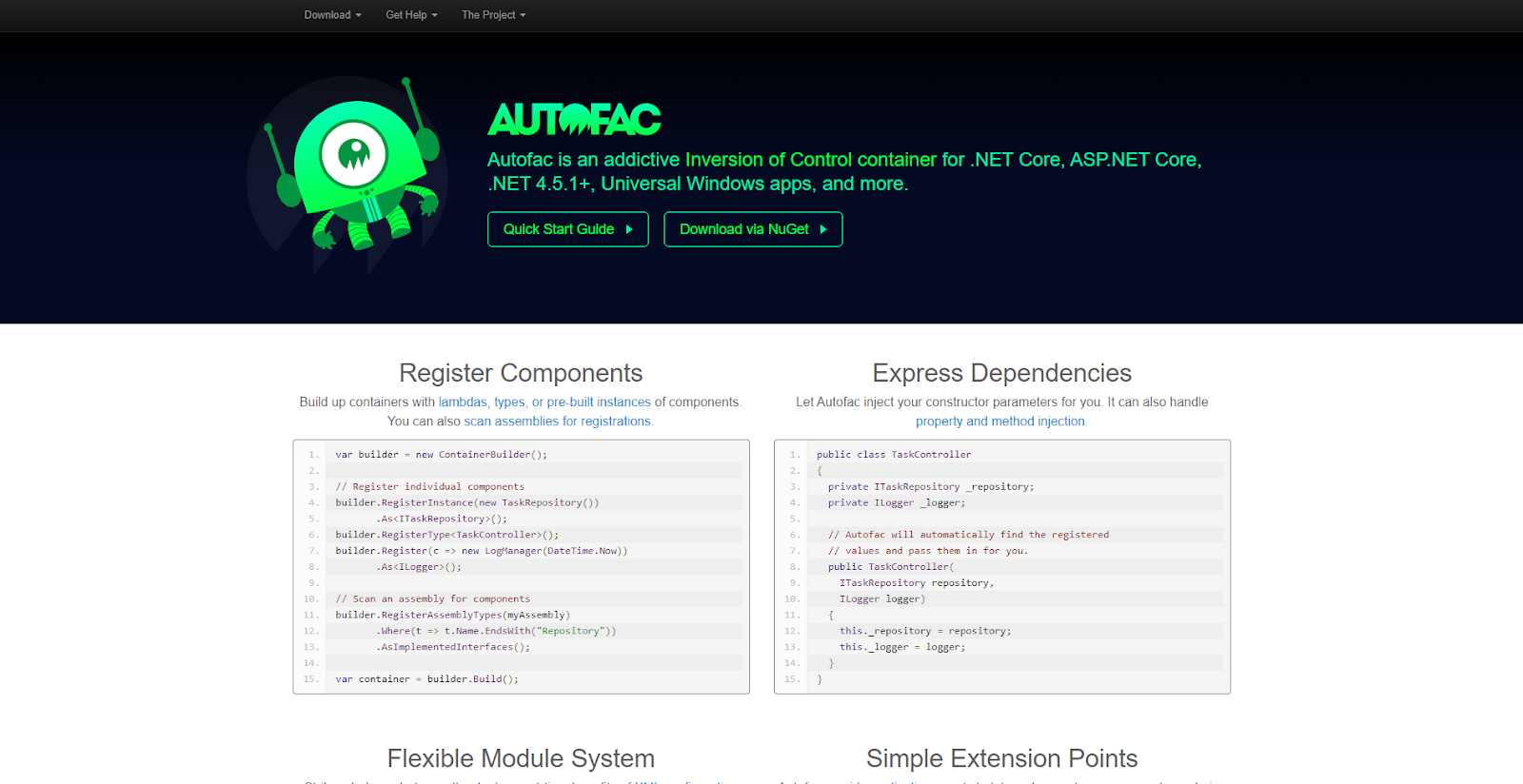Click code line 'builder.RegisterType<TaskController>();'
This screenshot has width=1523, height=784.
click(447, 535)
